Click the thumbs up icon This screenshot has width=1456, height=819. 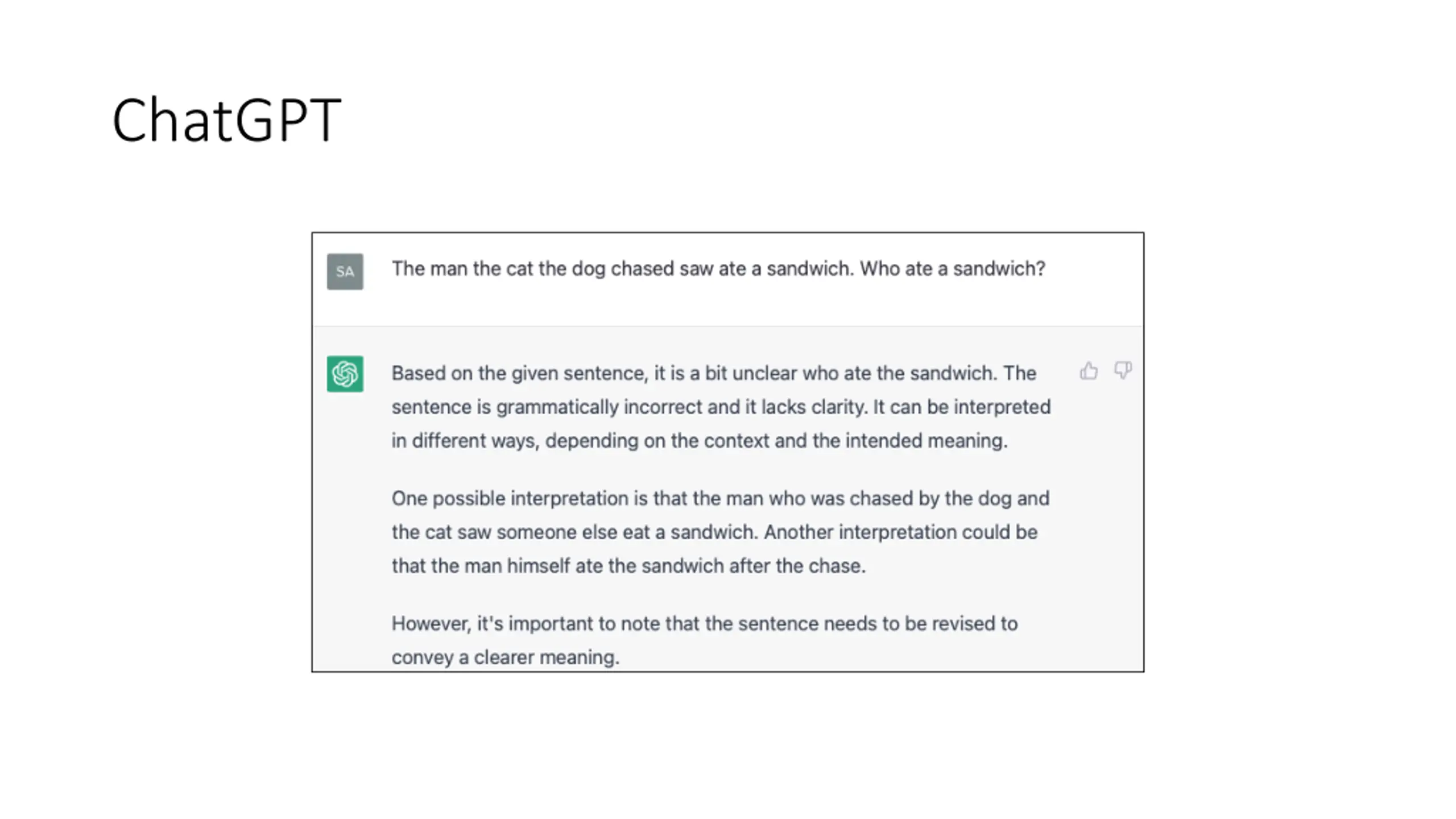1088,371
